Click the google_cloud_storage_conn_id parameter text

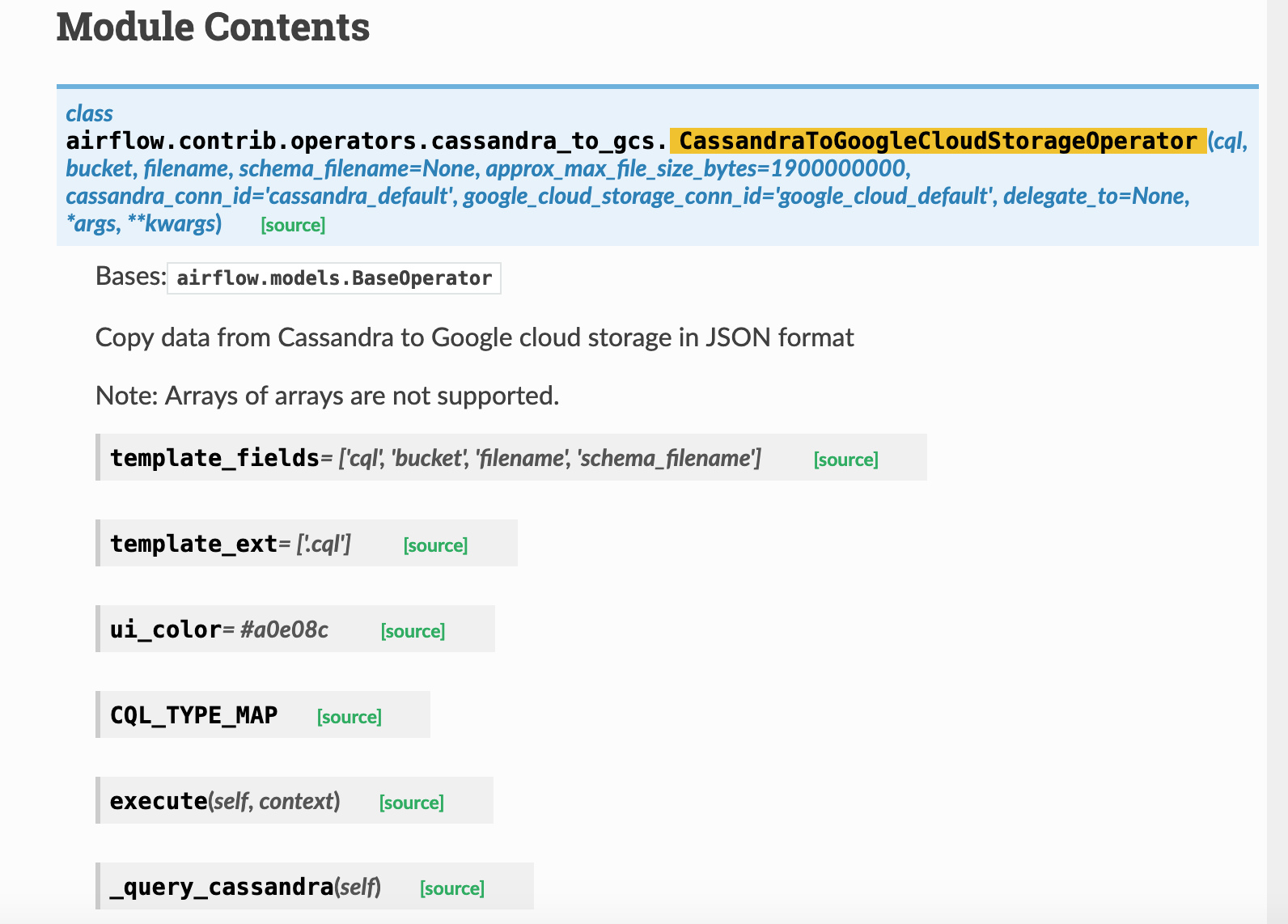[730, 196]
